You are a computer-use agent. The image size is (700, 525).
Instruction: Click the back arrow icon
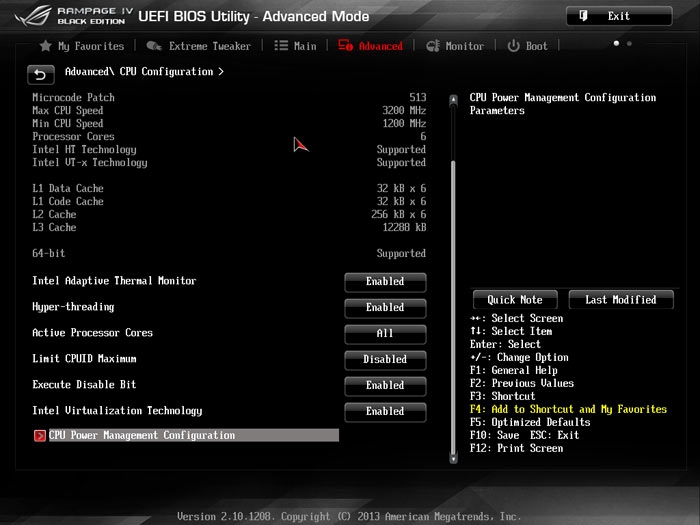[x=40, y=74]
